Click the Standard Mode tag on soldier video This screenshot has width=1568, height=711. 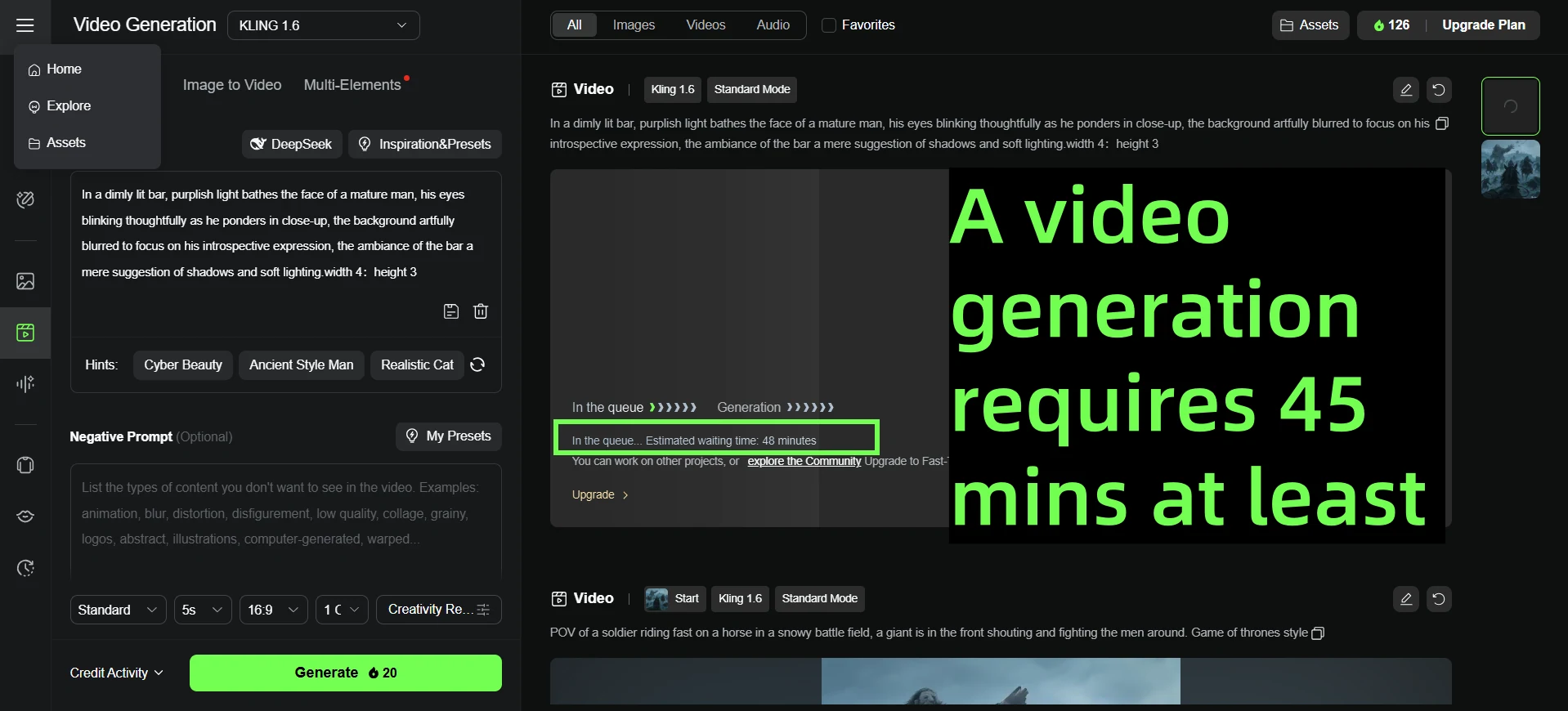pyautogui.click(x=819, y=599)
